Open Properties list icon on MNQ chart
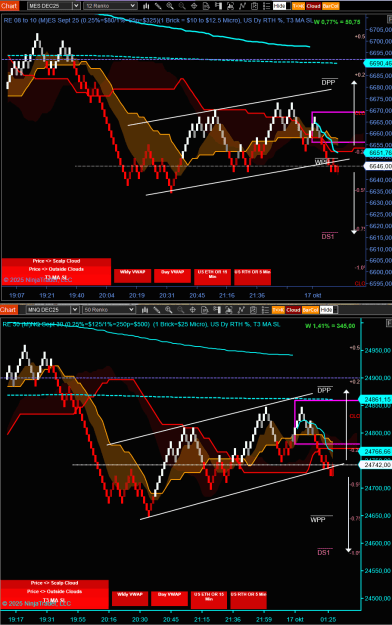The height and width of the screenshot is (625, 392). tap(265, 310)
